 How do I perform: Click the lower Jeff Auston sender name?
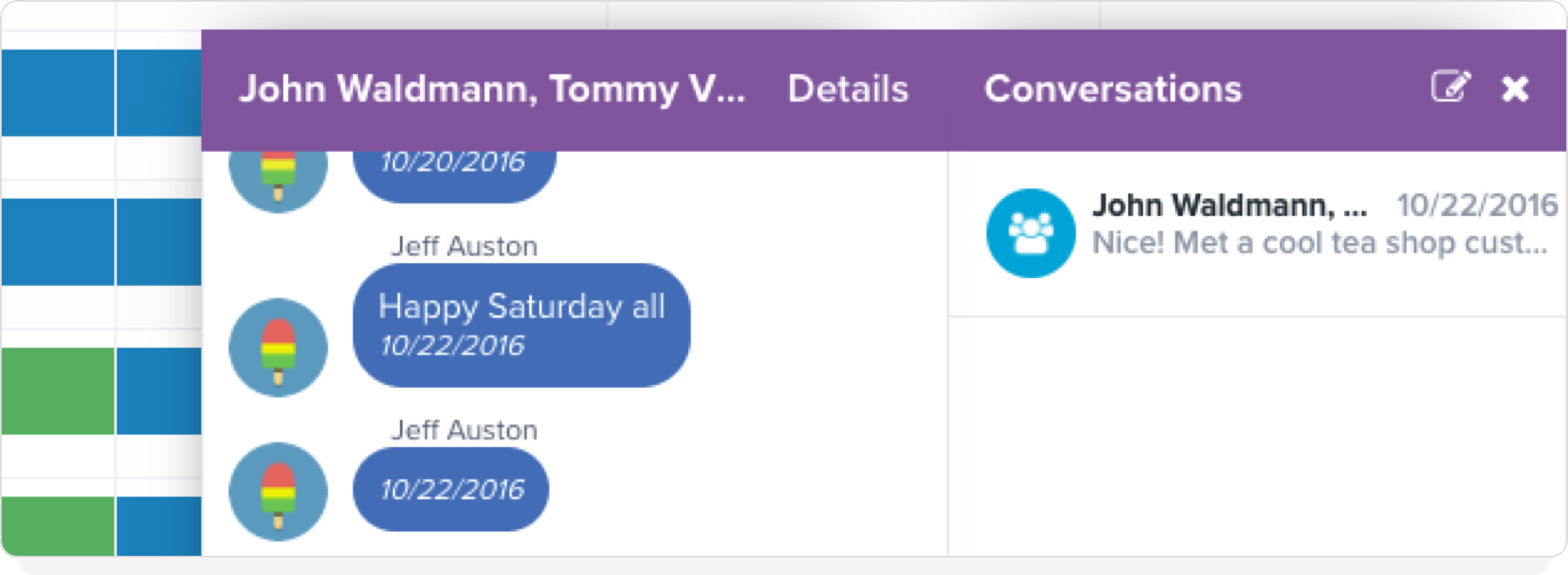[463, 430]
